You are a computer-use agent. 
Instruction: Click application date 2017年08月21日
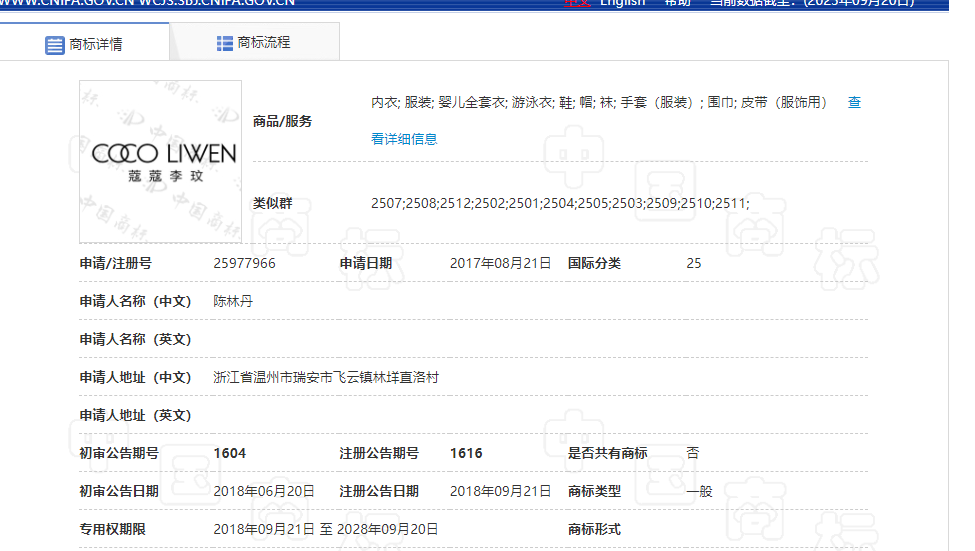(x=500, y=263)
